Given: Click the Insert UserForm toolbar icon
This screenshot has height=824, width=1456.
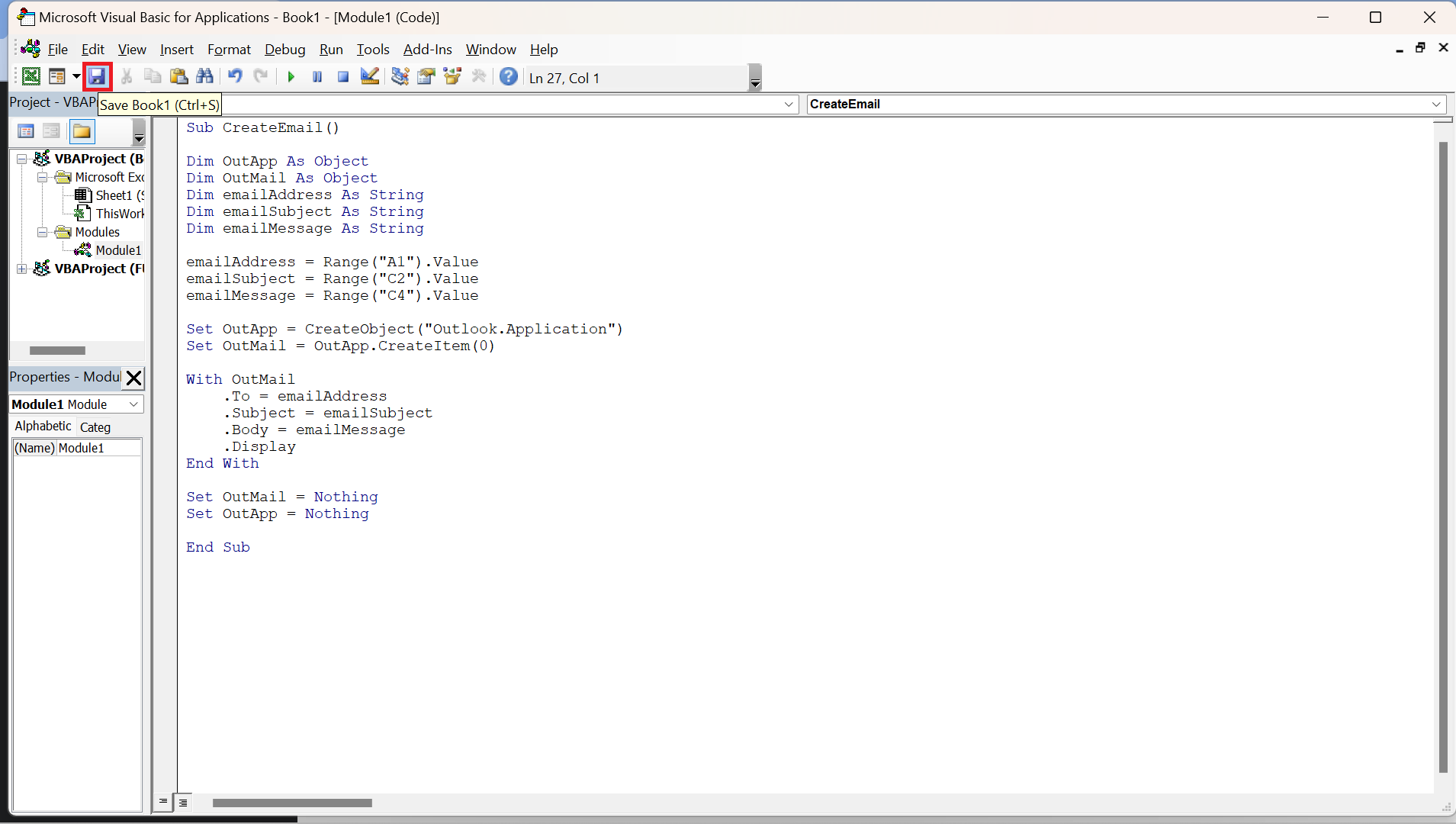Looking at the screenshot, I should pos(56,76).
